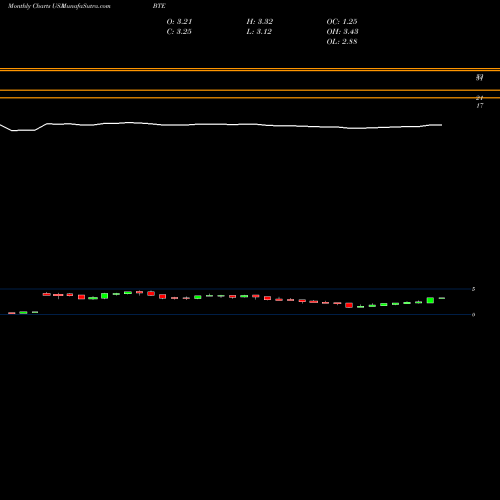Click the right axis label '21'

480,98
